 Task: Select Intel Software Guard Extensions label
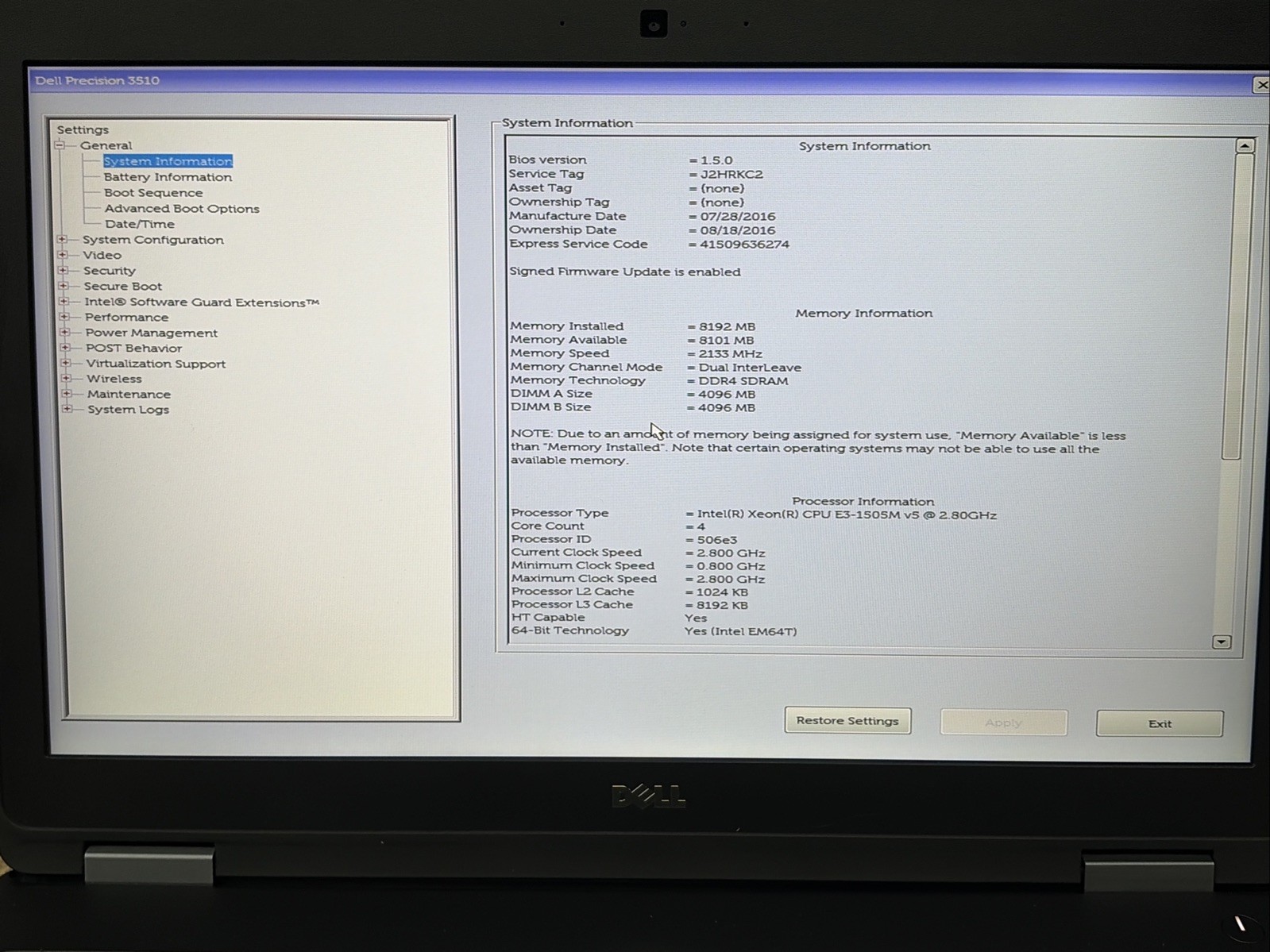(x=202, y=302)
